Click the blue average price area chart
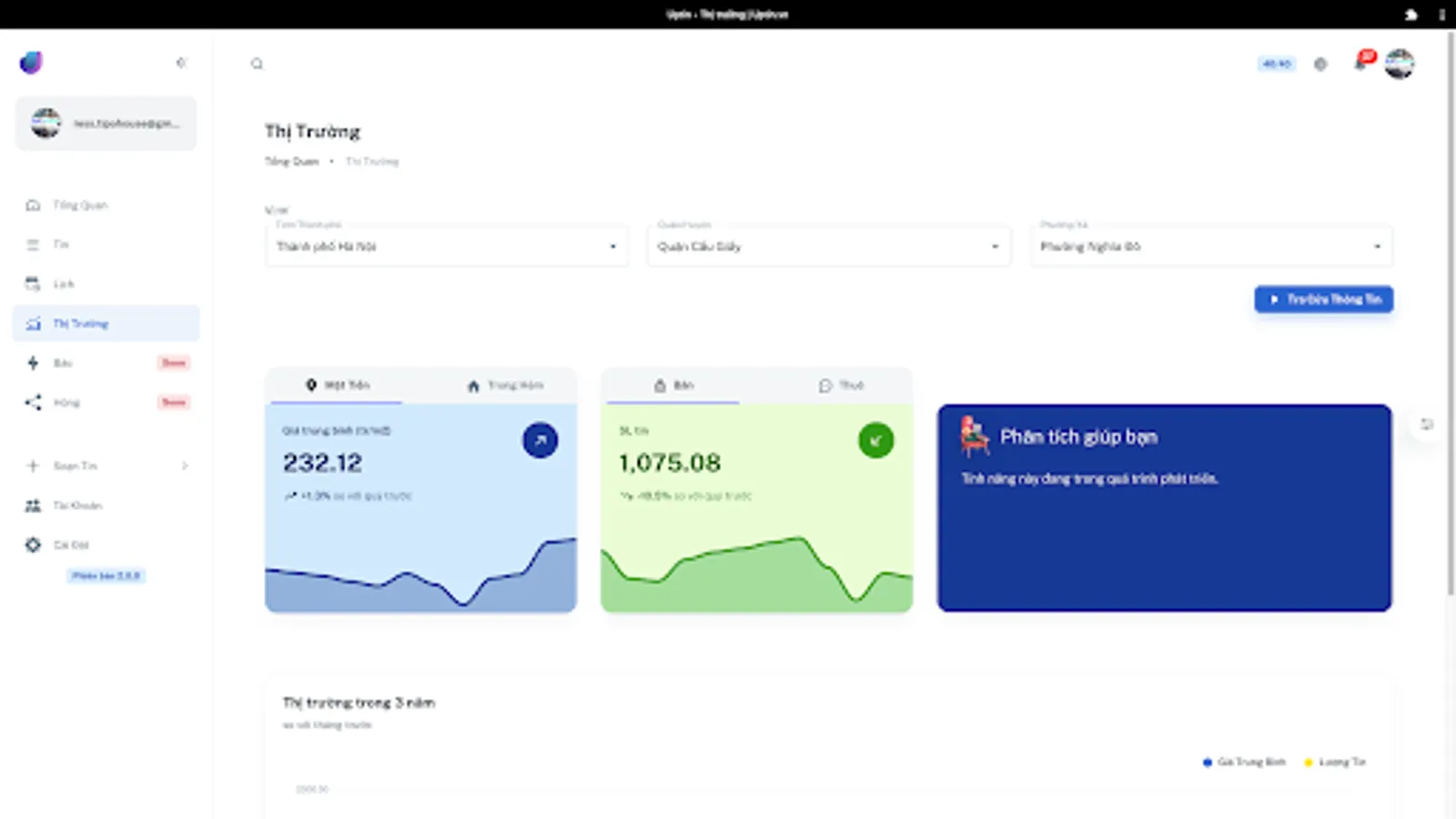Viewport: 1456px width, 819px height. tap(420, 573)
